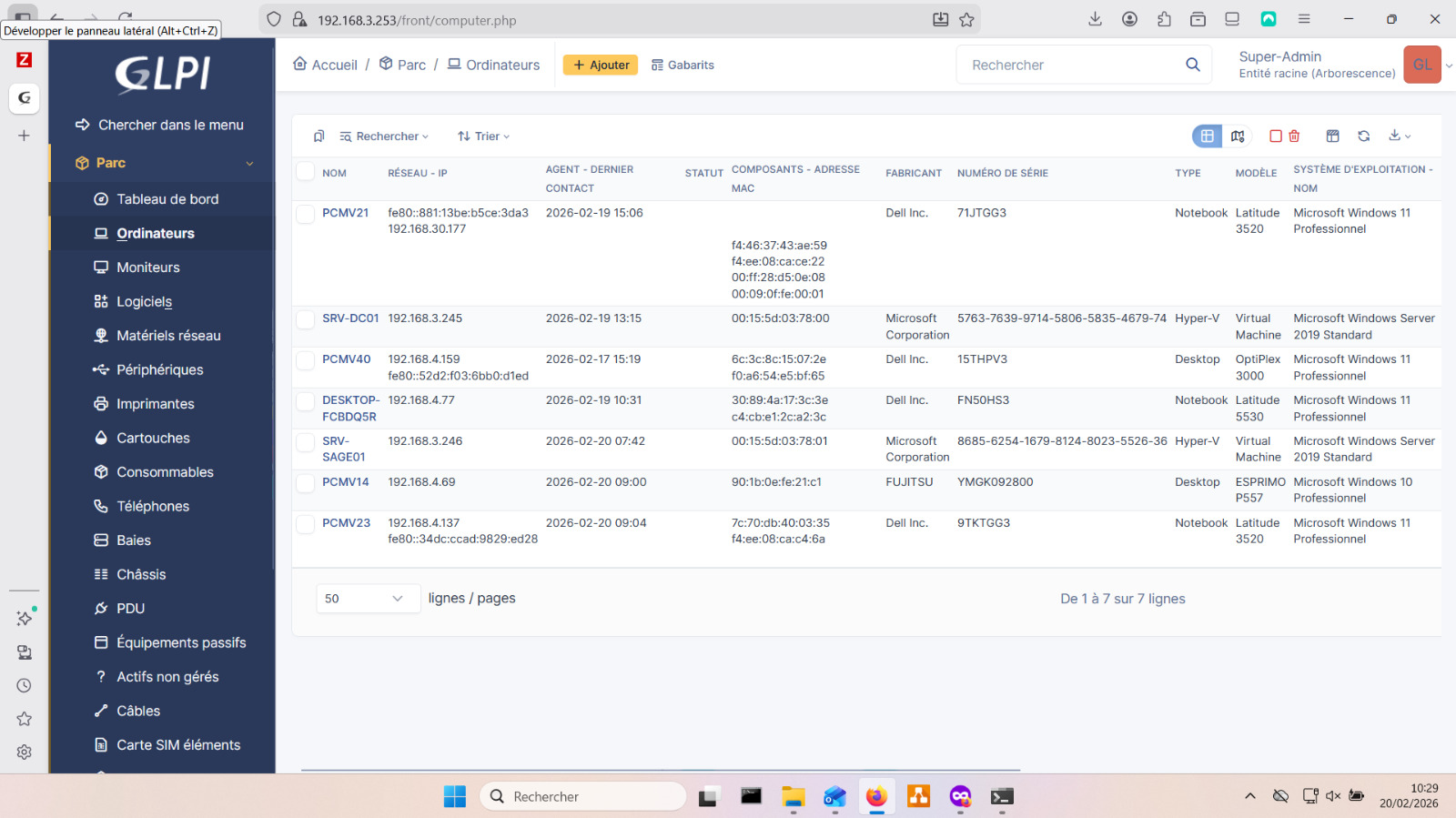Image resolution: width=1456 pixels, height=818 pixels.
Task: Click the red square icon beside trash
Action: 1276,136
